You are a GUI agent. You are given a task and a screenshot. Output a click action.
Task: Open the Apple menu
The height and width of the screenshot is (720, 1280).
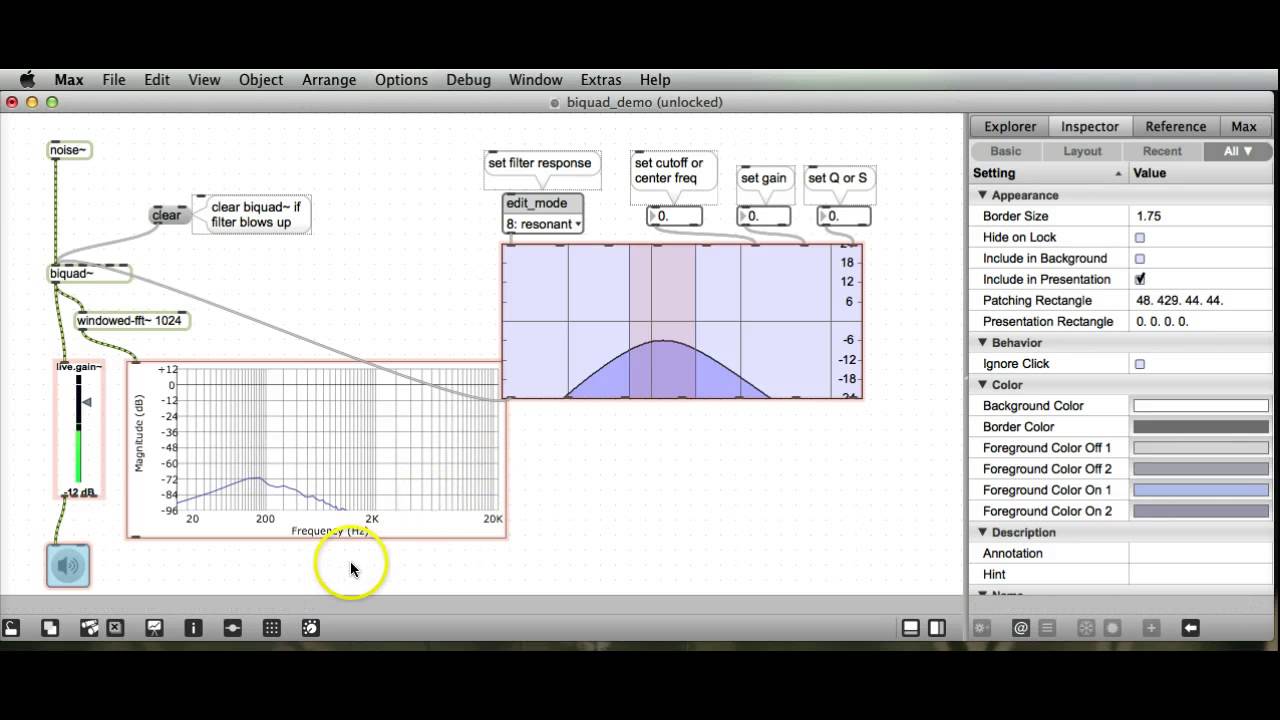[27, 80]
